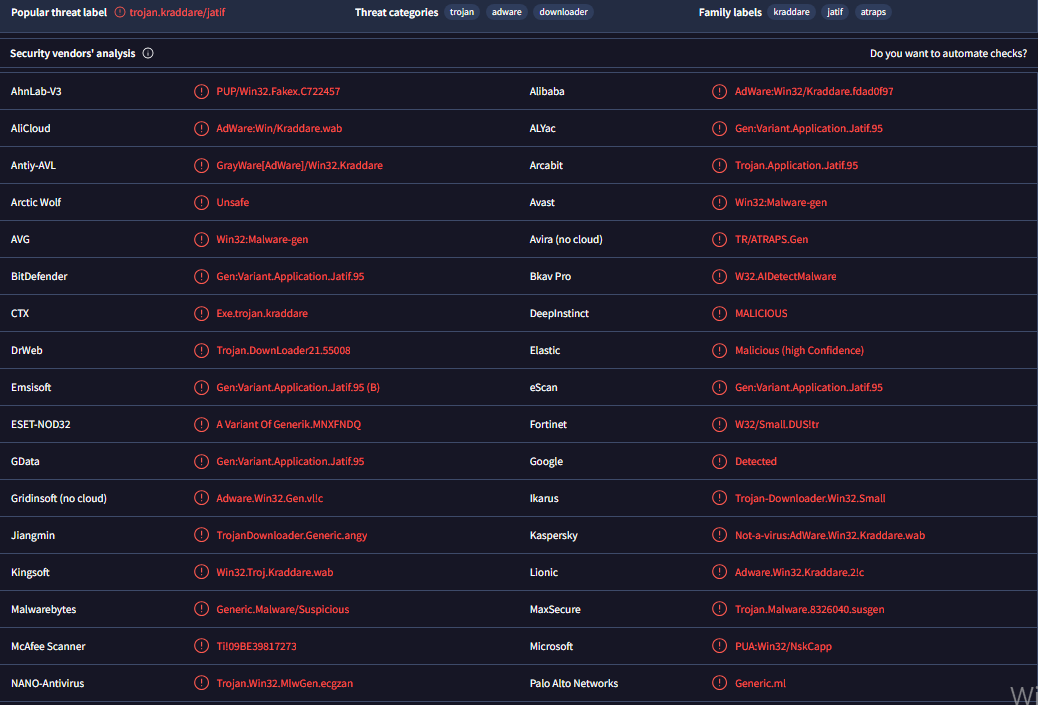This screenshot has height=705, width=1038.
Task: Click AdWare:Win32/Kraddare.fdad0f97 result
Action: (x=814, y=91)
